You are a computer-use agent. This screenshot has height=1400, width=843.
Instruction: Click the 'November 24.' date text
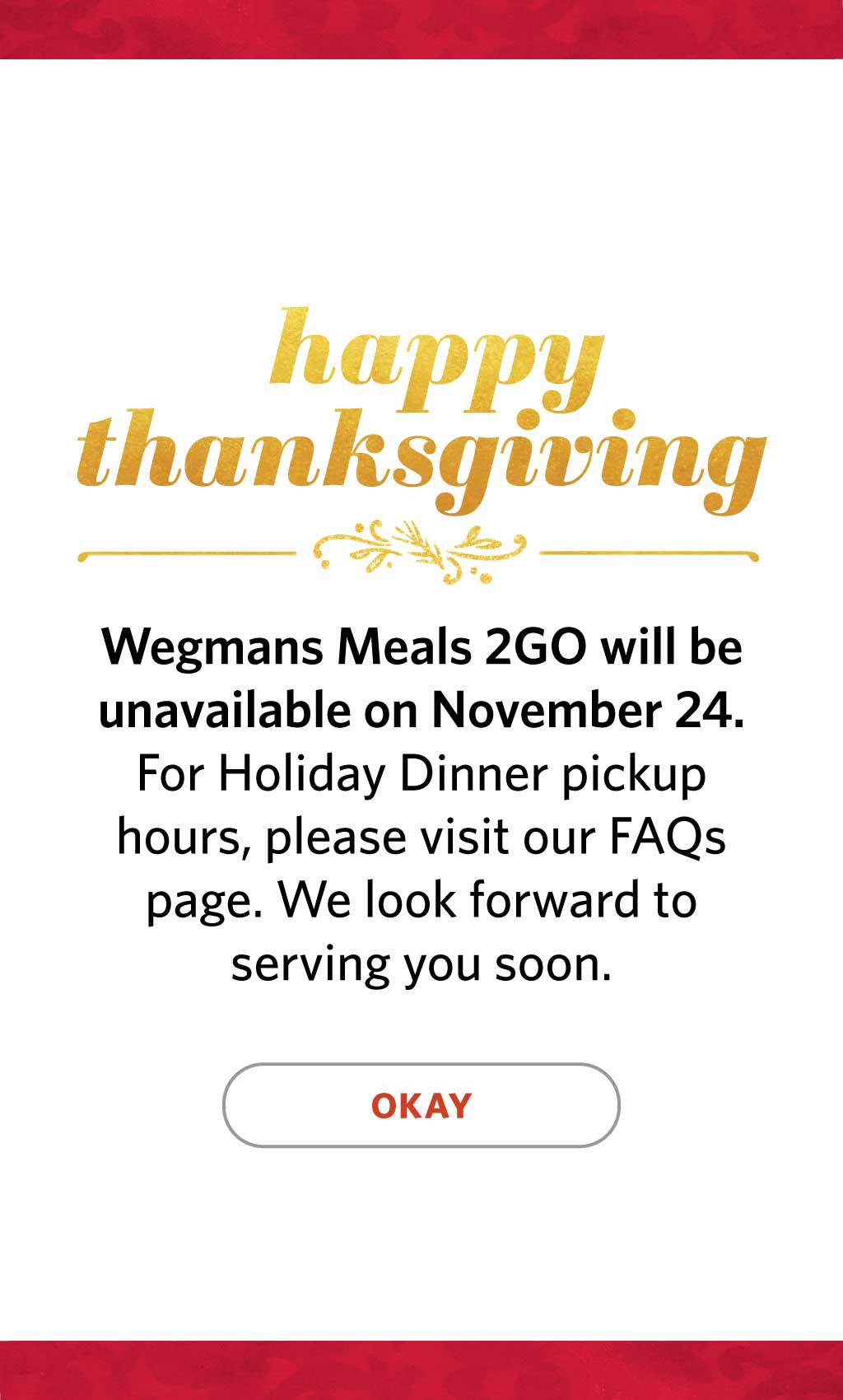click(588, 710)
